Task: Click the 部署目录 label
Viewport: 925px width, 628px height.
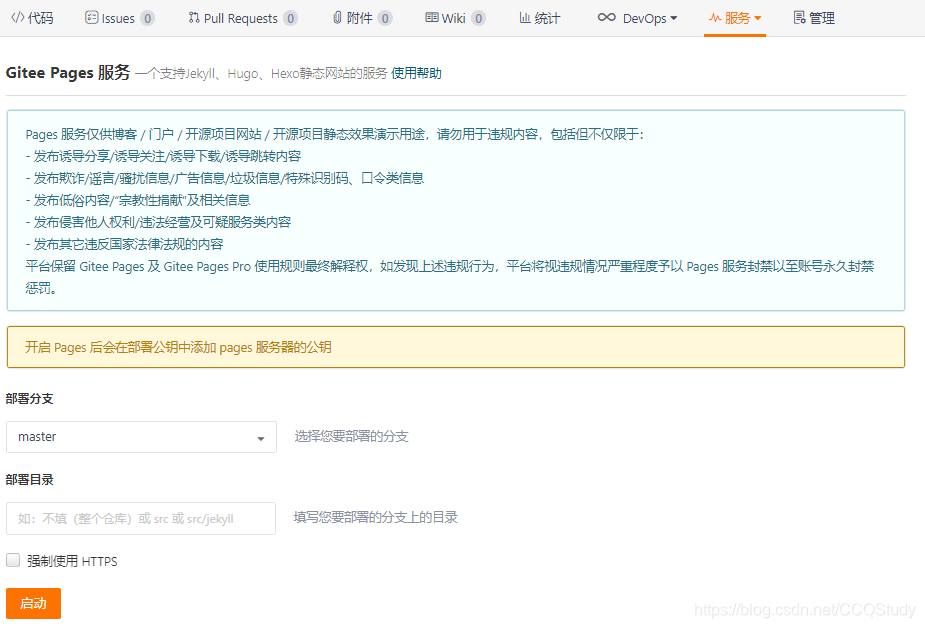Action: [x=29, y=479]
